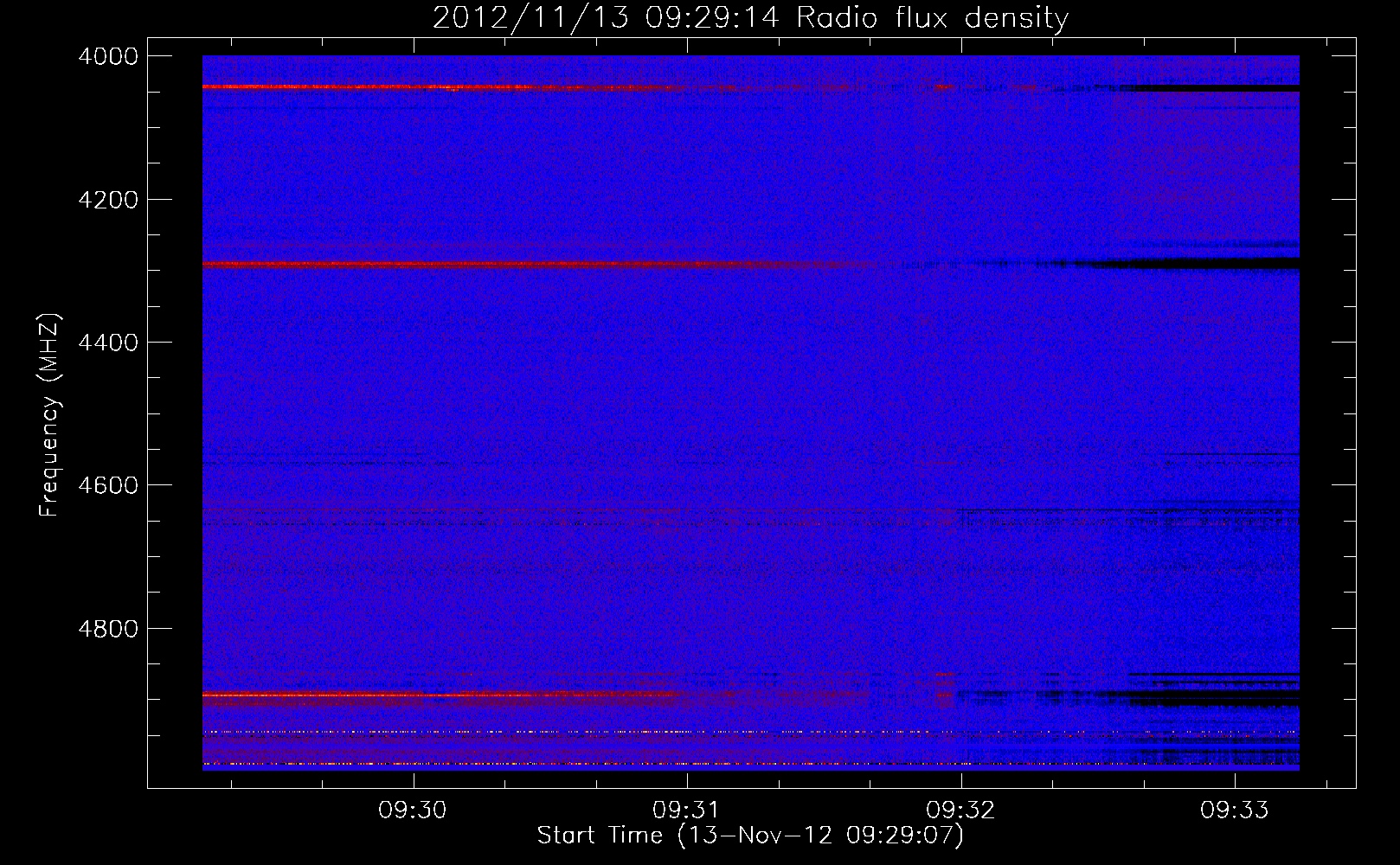The width and height of the screenshot is (1400, 865).
Task: Click the plot title "2012/11/13 09:29:14 Radio flux density"
Action: pos(750,17)
